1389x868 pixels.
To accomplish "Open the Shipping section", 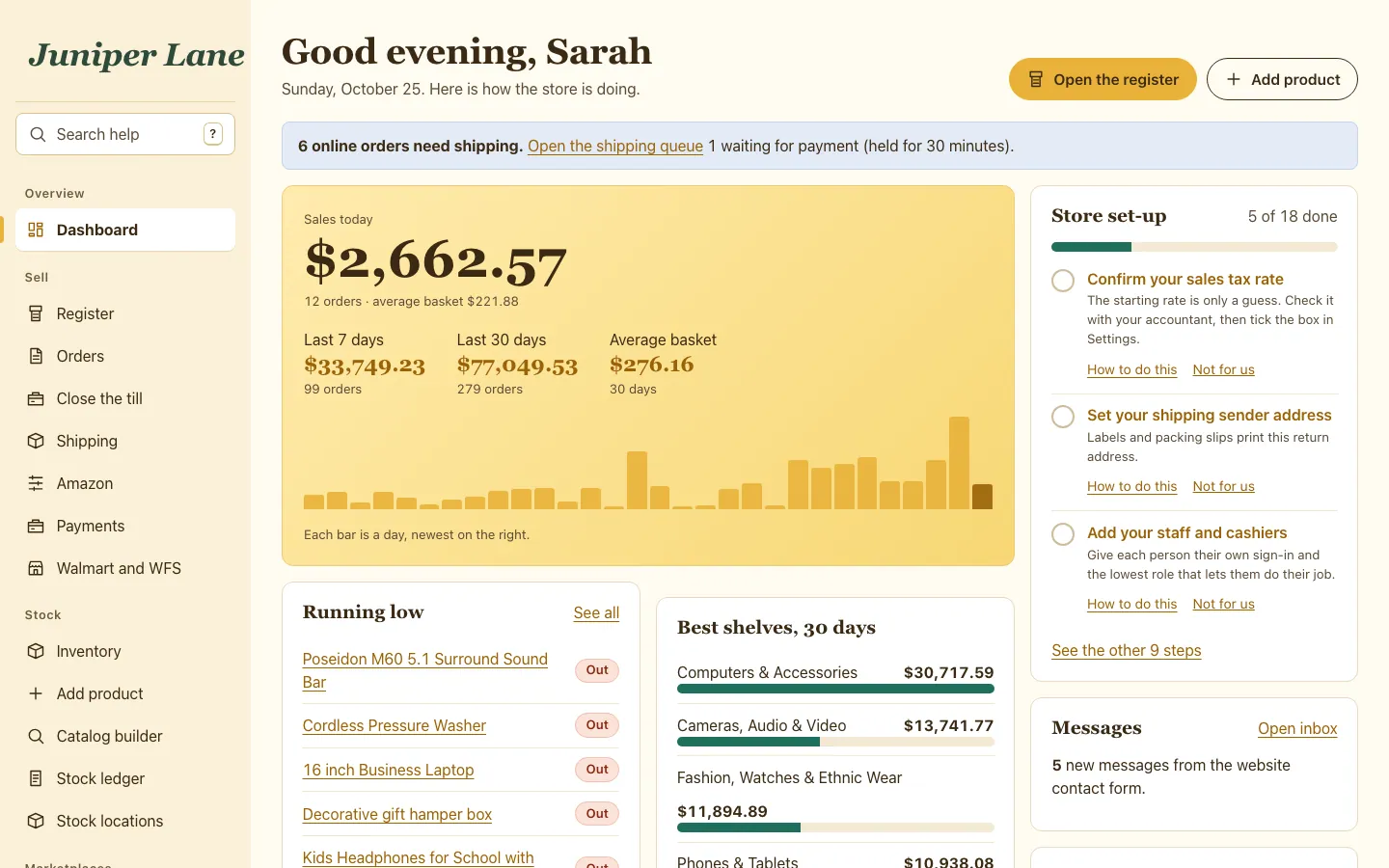I will pyautogui.click(x=125, y=441).
